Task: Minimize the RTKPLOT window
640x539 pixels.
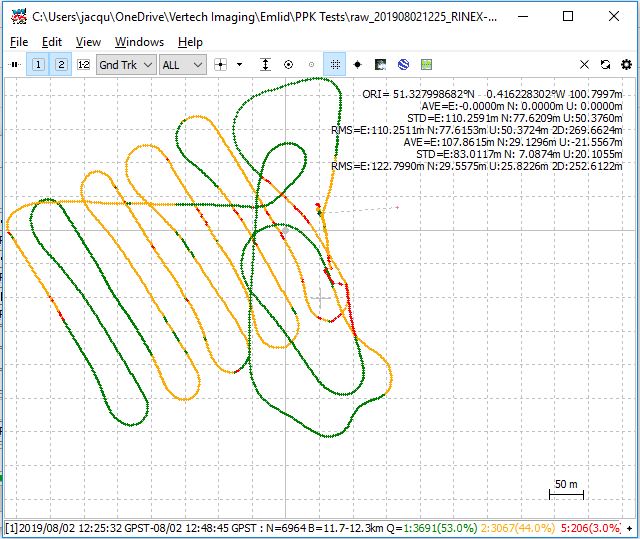Action: pos(523,16)
